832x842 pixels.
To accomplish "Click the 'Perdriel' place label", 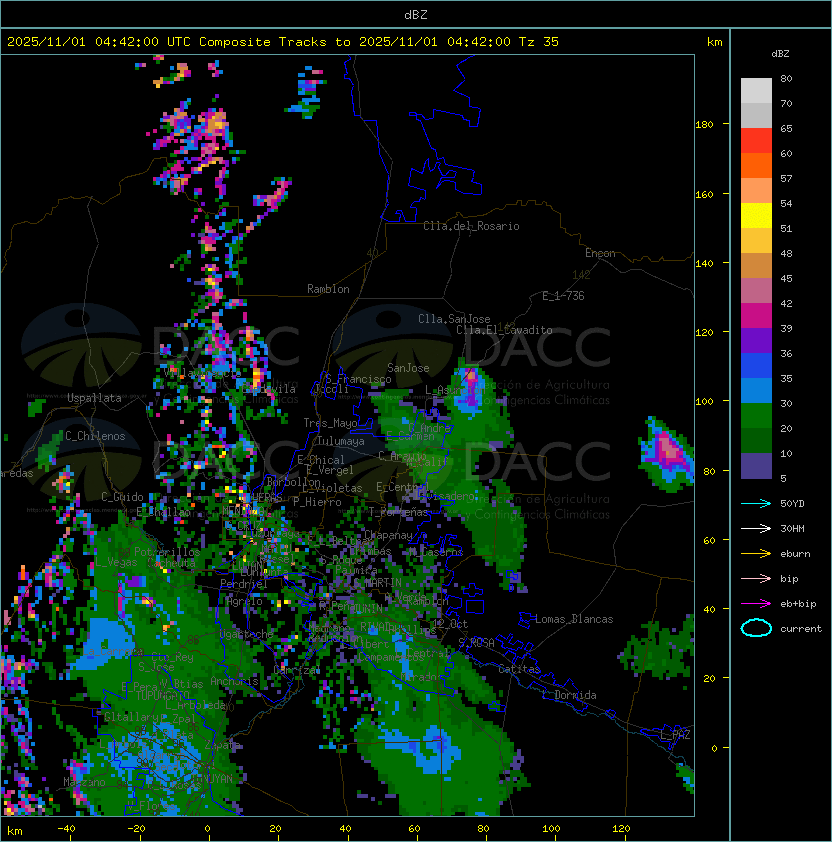I will (244, 584).
